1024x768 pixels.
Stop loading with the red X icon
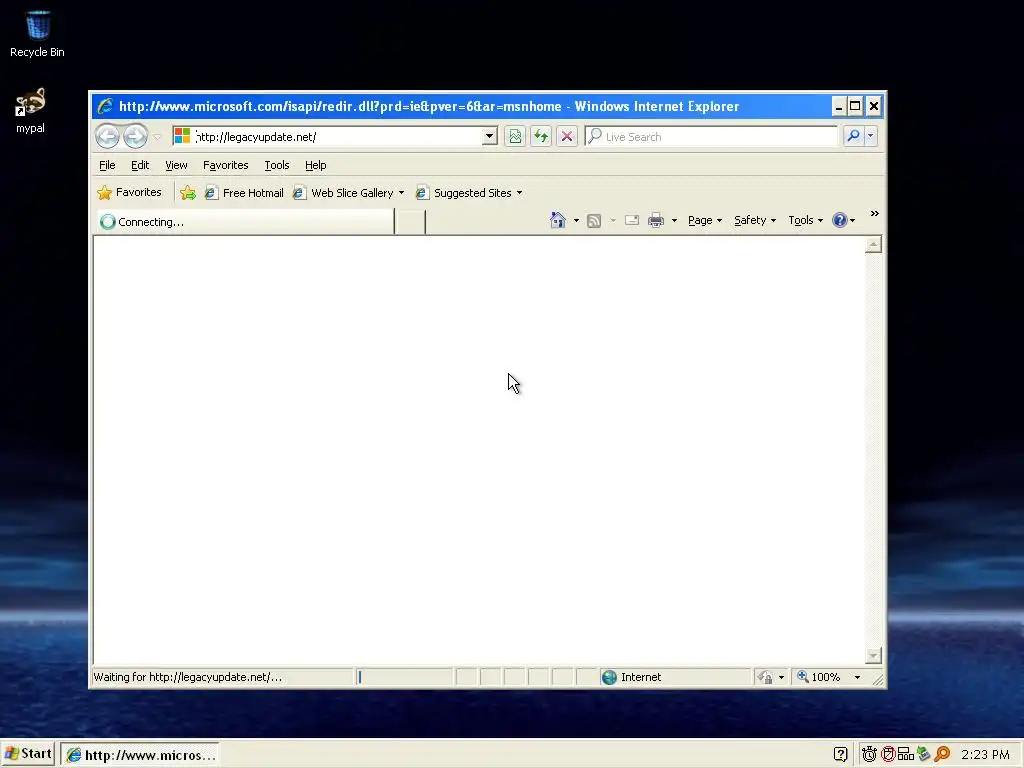click(567, 136)
